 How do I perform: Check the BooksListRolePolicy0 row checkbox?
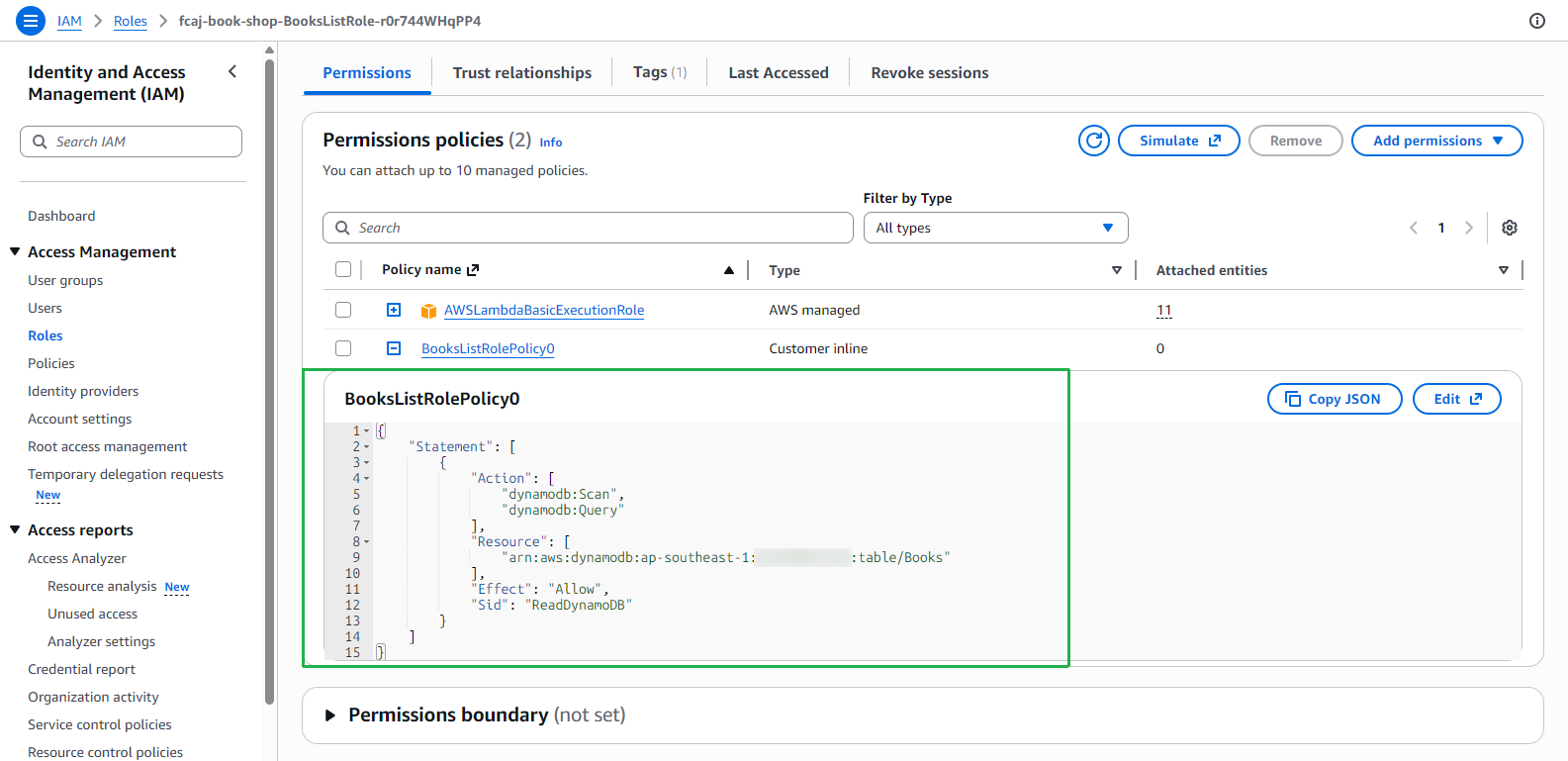point(343,348)
